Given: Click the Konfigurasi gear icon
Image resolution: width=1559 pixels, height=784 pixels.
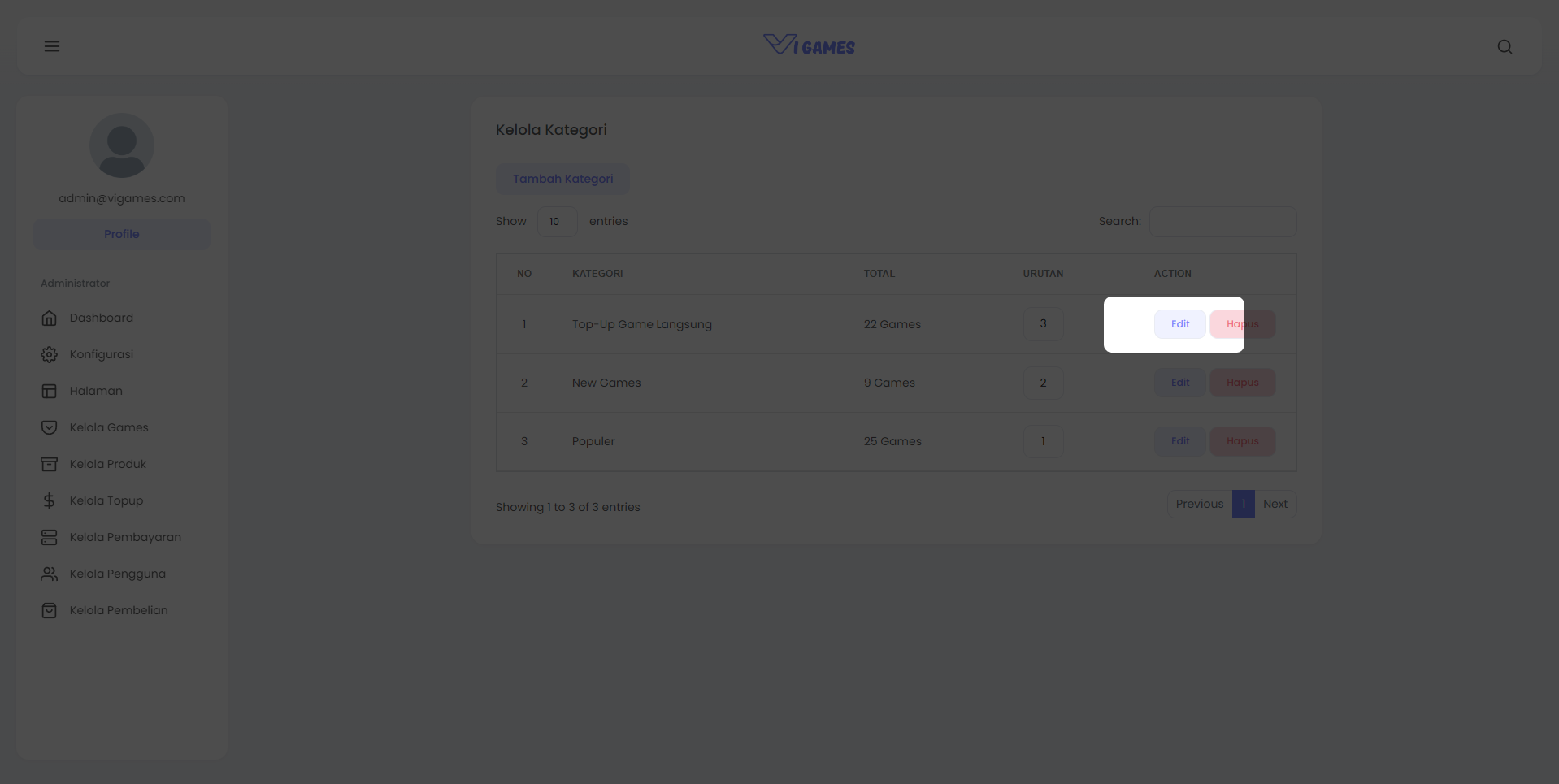Looking at the screenshot, I should point(50,354).
